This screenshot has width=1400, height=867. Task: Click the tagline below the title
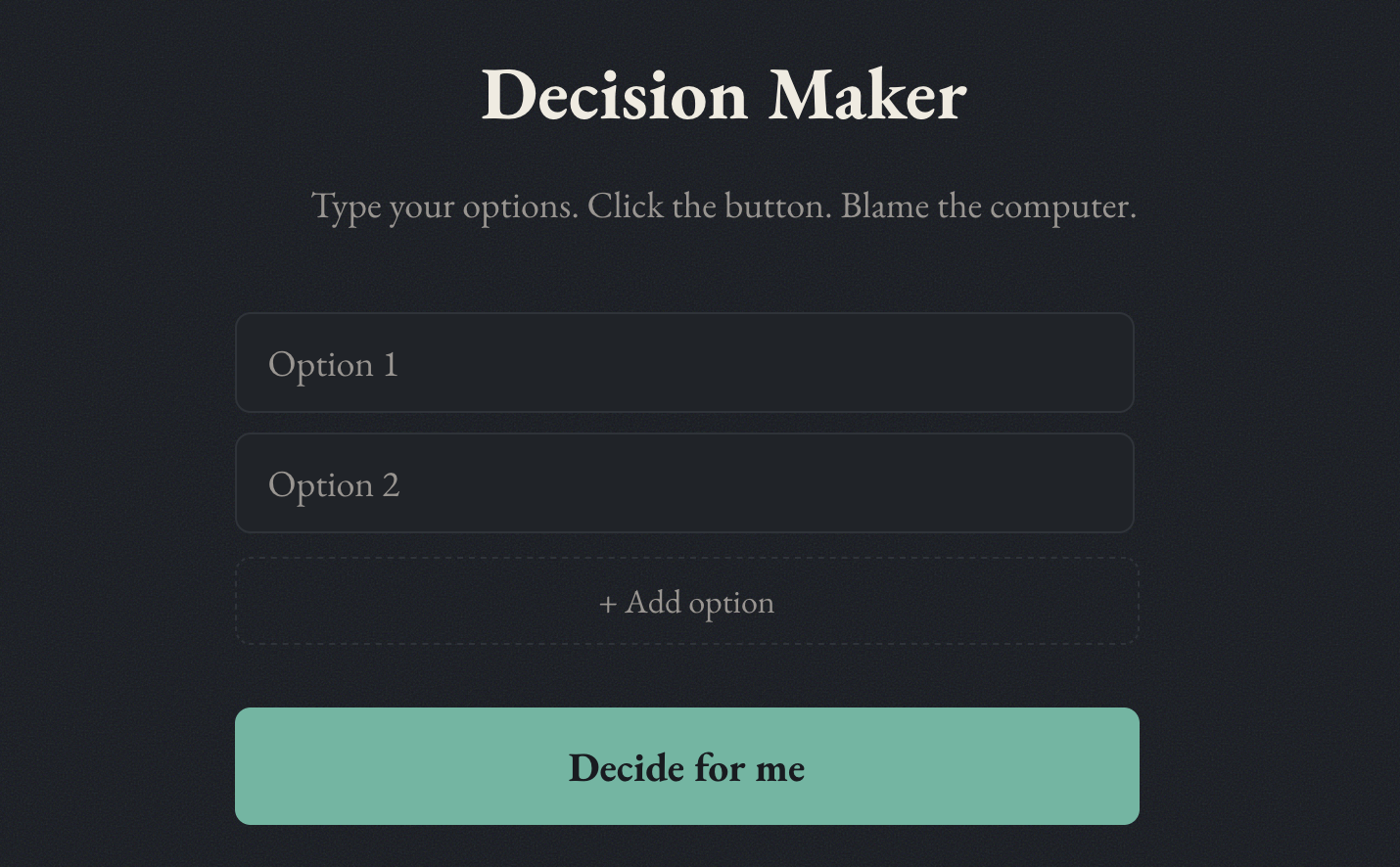tap(723, 206)
